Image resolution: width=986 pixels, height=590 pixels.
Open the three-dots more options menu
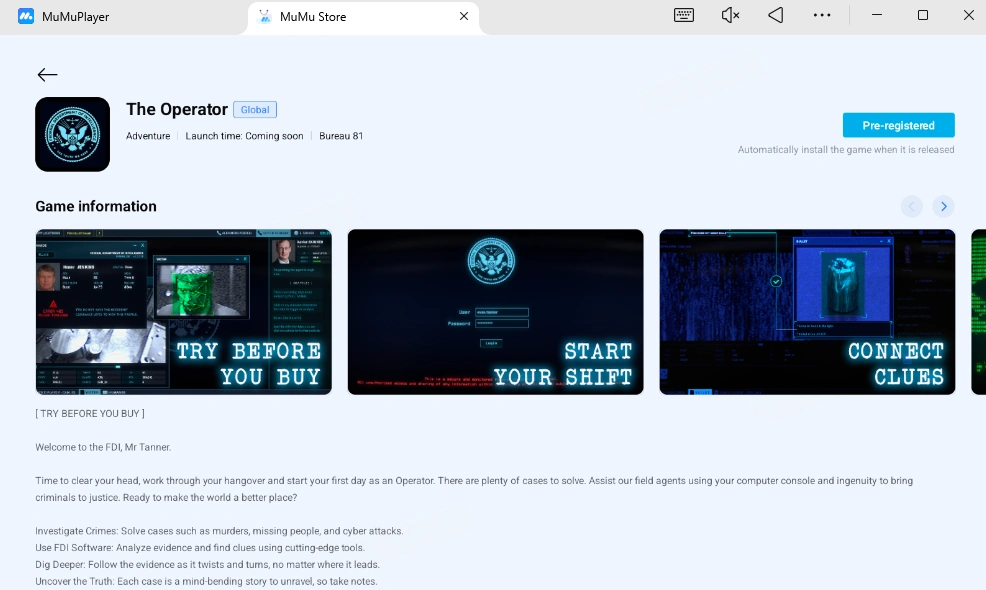tap(822, 15)
